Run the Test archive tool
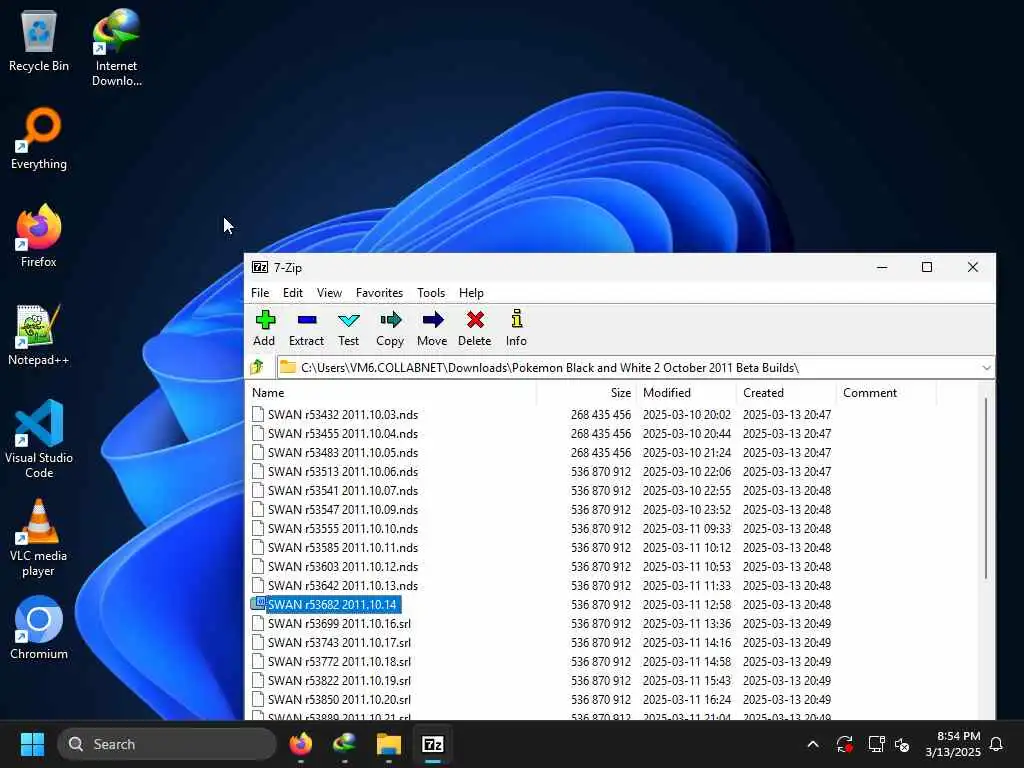1024x768 pixels. (x=349, y=328)
